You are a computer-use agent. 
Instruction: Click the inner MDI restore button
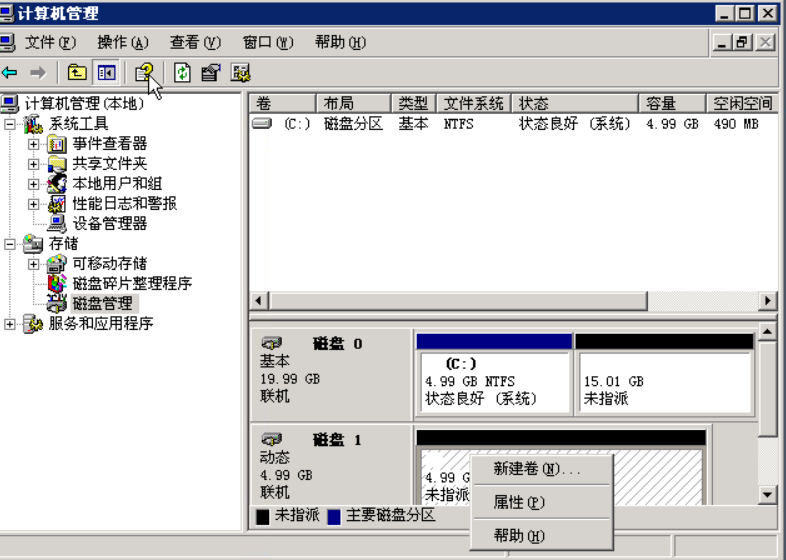click(x=742, y=43)
